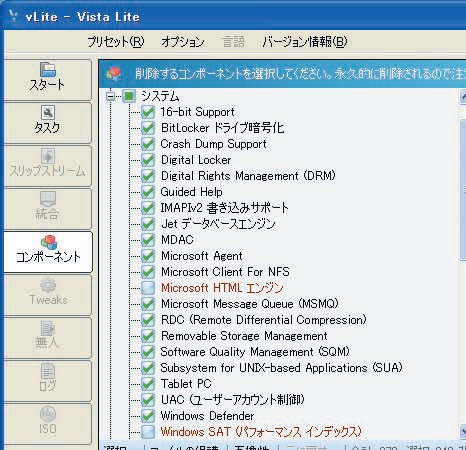The image size is (466, 450).
Task: Click the vLite title bar app icon
Action: (x=12, y=16)
